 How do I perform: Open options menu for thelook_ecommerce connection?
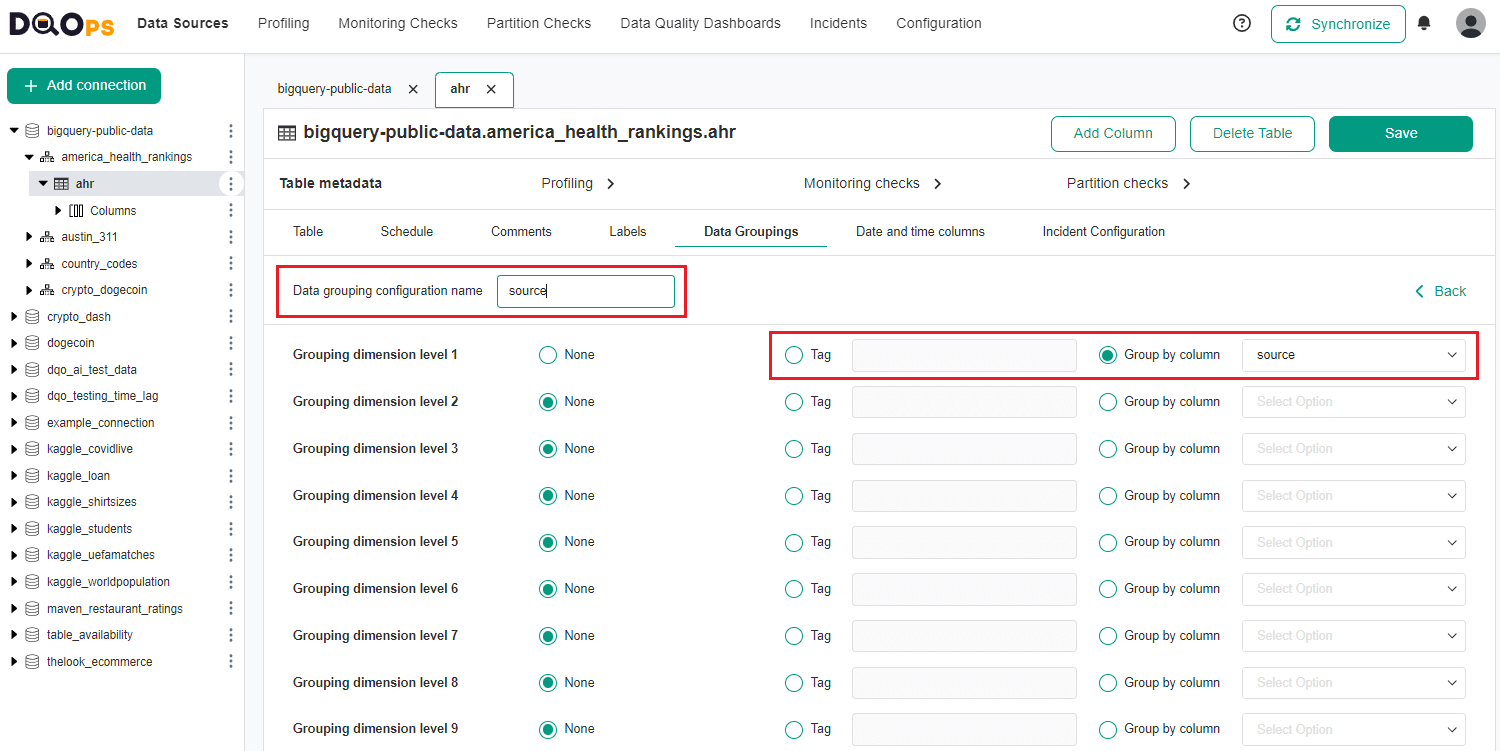231,662
